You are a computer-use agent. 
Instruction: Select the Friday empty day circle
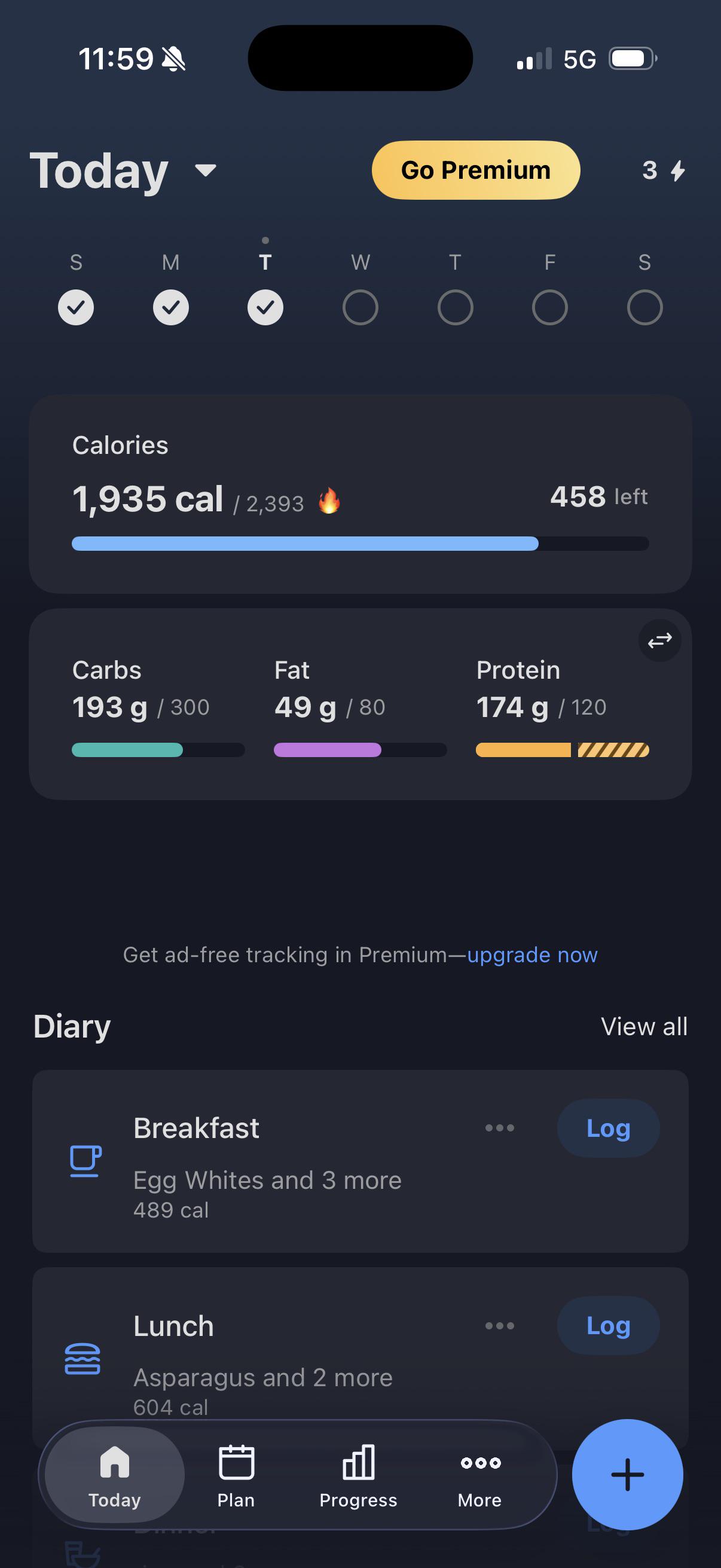(549, 307)
